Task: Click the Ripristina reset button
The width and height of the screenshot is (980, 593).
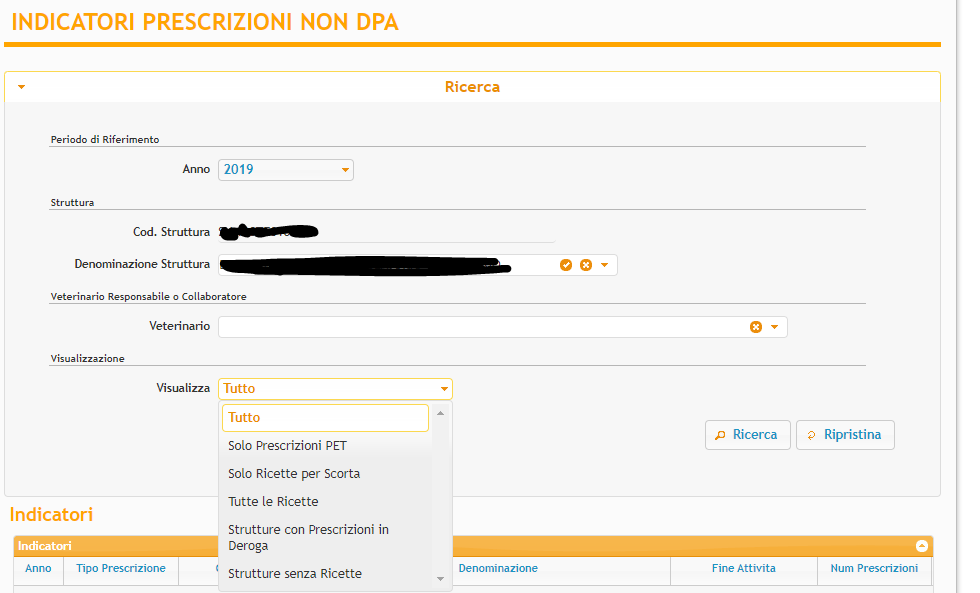Action: pos(845,435)
